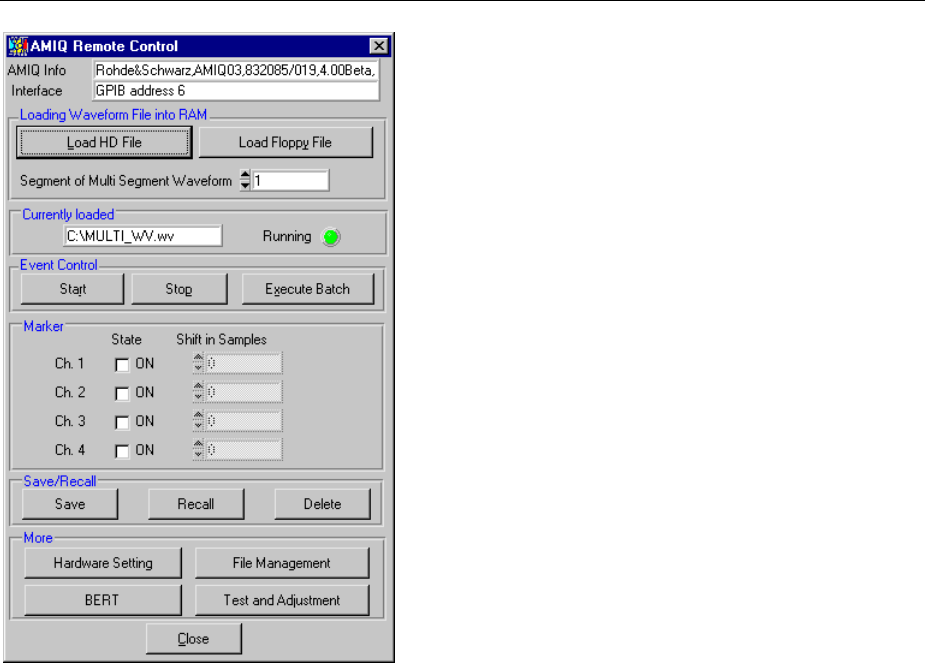Enable marker Ch. 1 ON checkbox
The width and height of the screenshot is (925, 663).
(122, 365)
